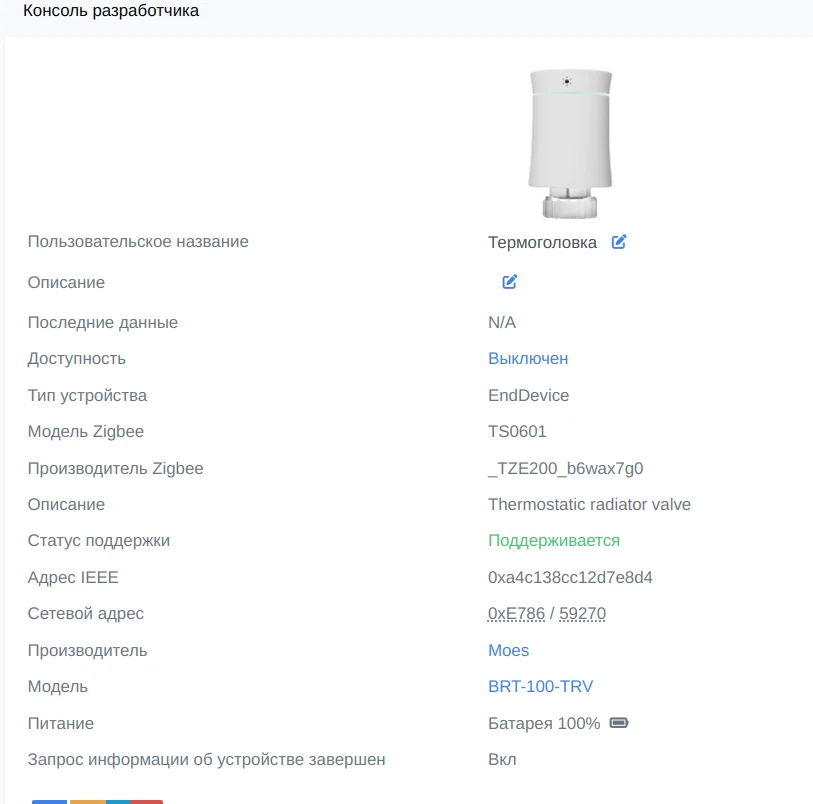Click the edit icon in the Описание row
The height and width of the screenshot is (804, 813).
[x=510, y=282]
